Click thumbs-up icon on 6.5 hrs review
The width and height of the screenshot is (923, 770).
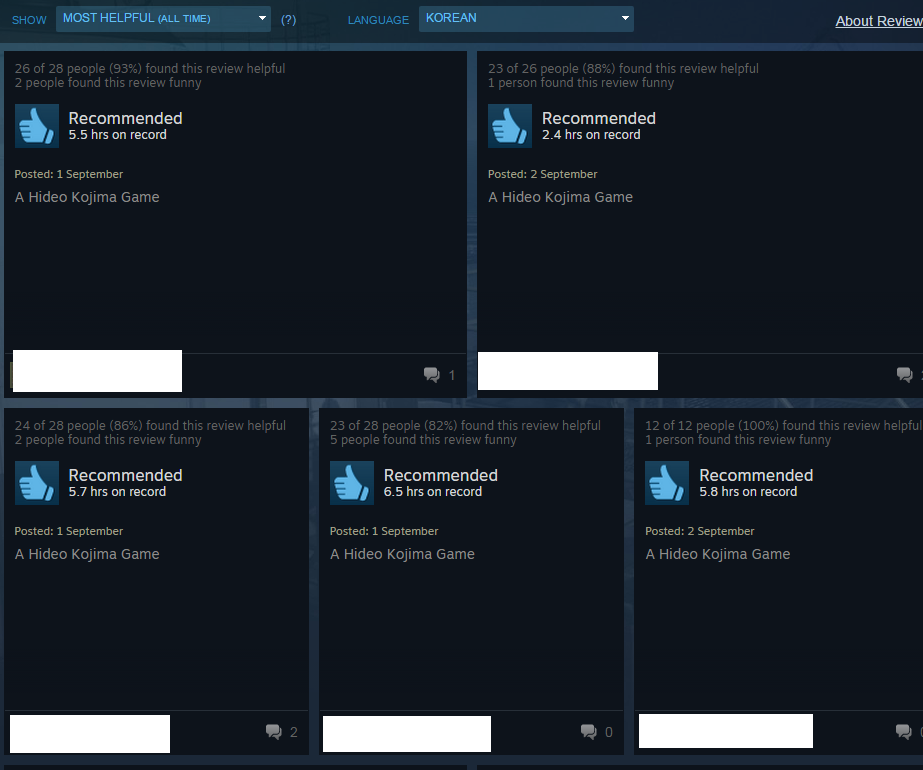(351, 483)
